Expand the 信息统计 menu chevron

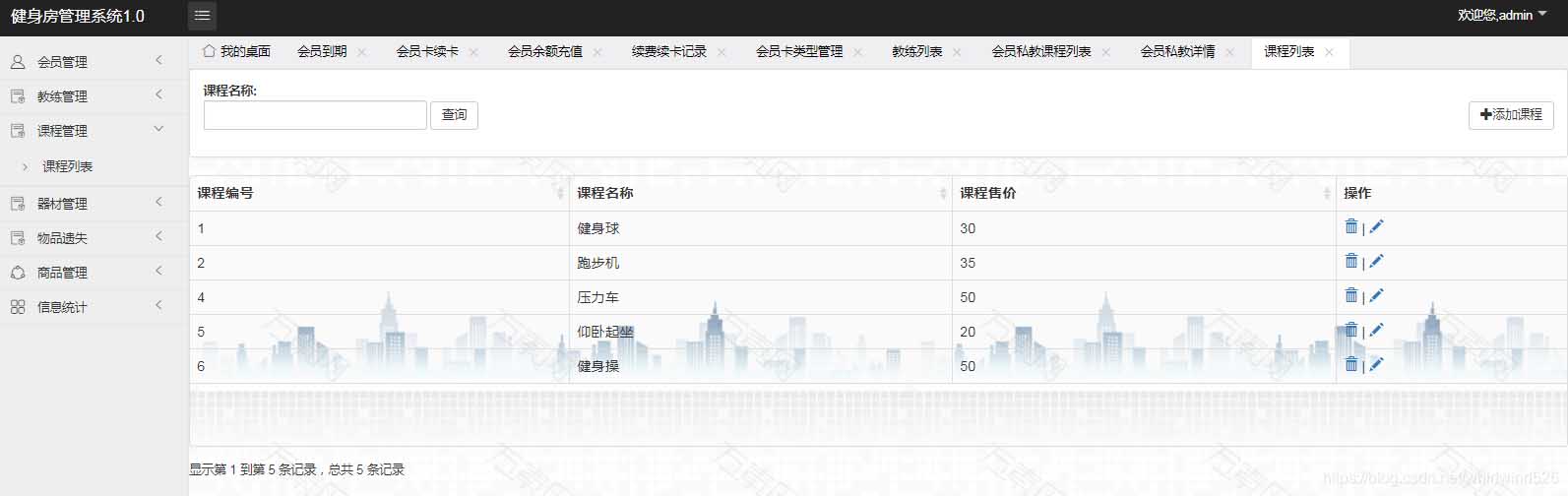159,305
